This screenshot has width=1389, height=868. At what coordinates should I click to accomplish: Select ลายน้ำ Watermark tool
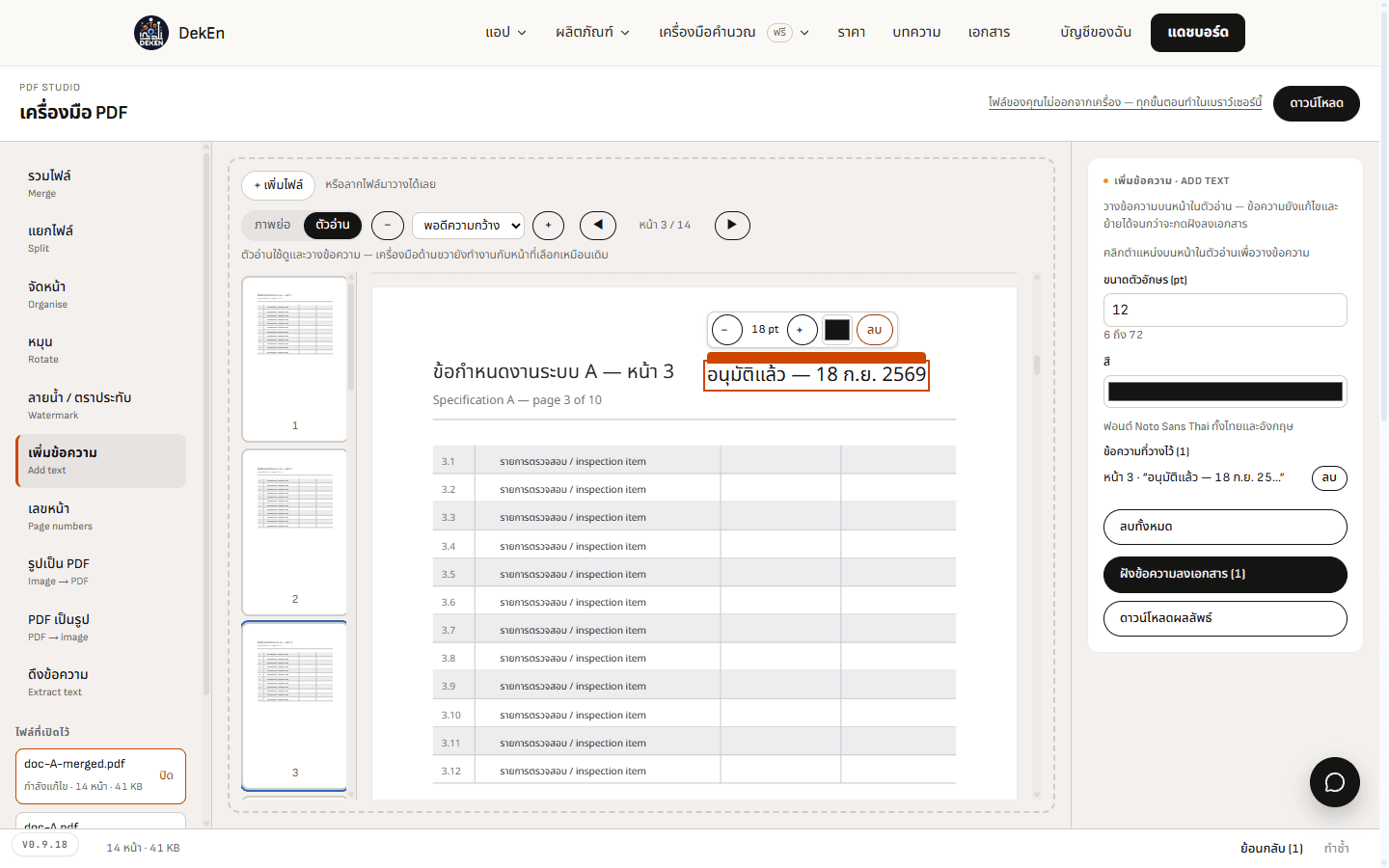tap(101, 405)
